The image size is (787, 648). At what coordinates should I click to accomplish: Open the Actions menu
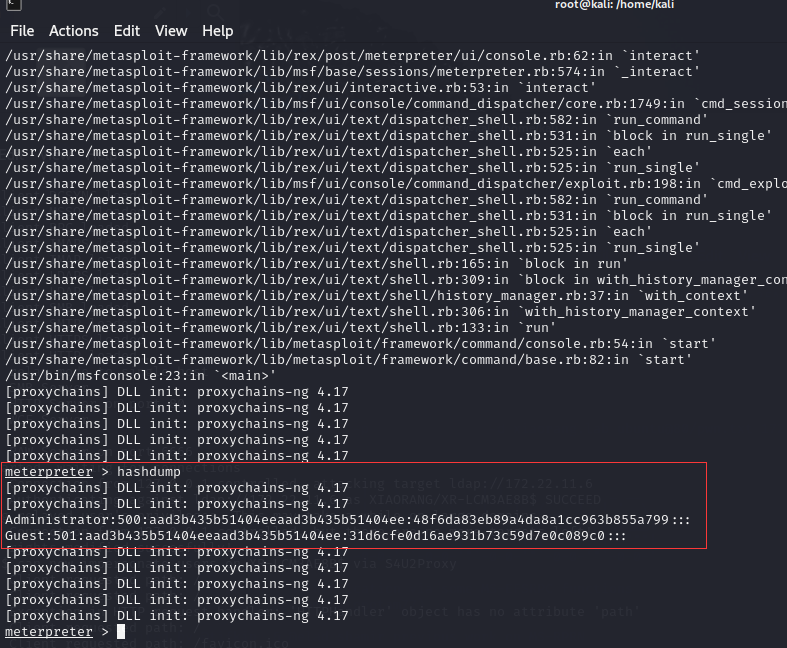tap(74, 31)
